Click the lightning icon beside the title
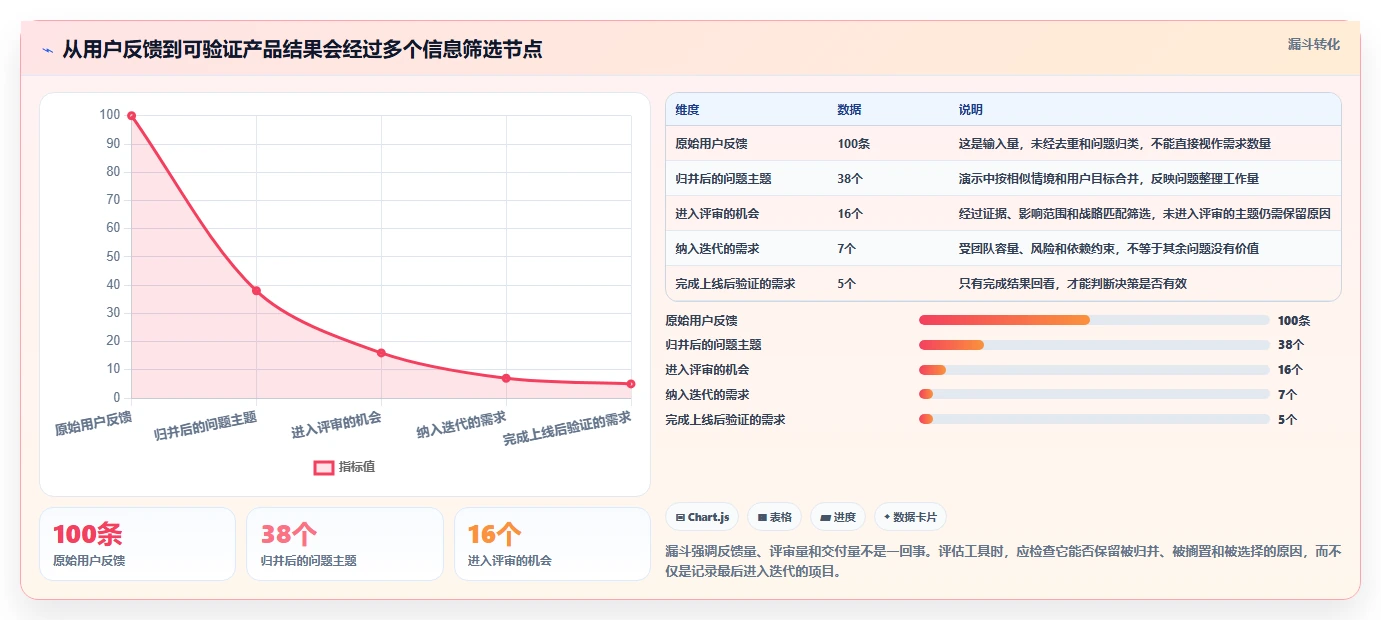 (48, 50)
